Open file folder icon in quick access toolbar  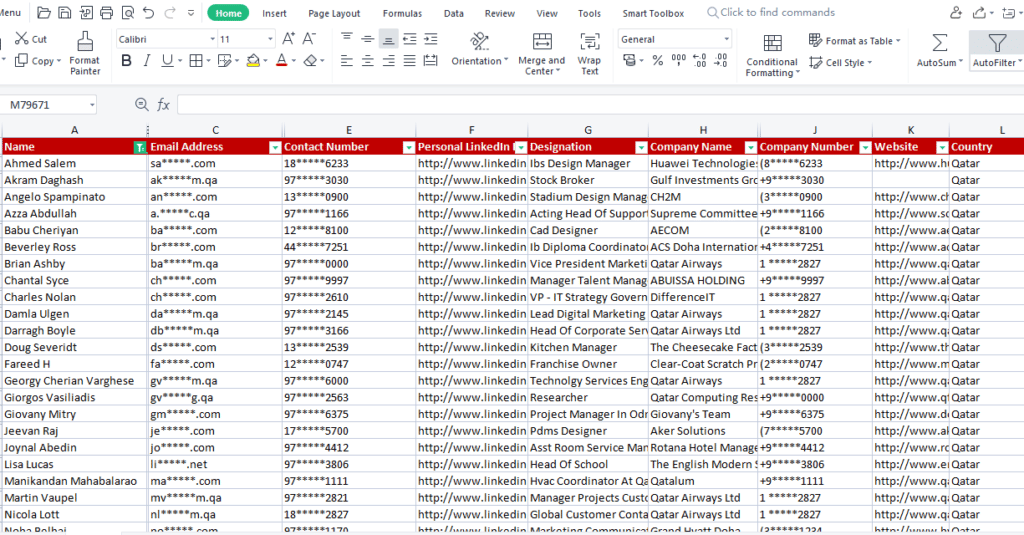coord(44,12)
